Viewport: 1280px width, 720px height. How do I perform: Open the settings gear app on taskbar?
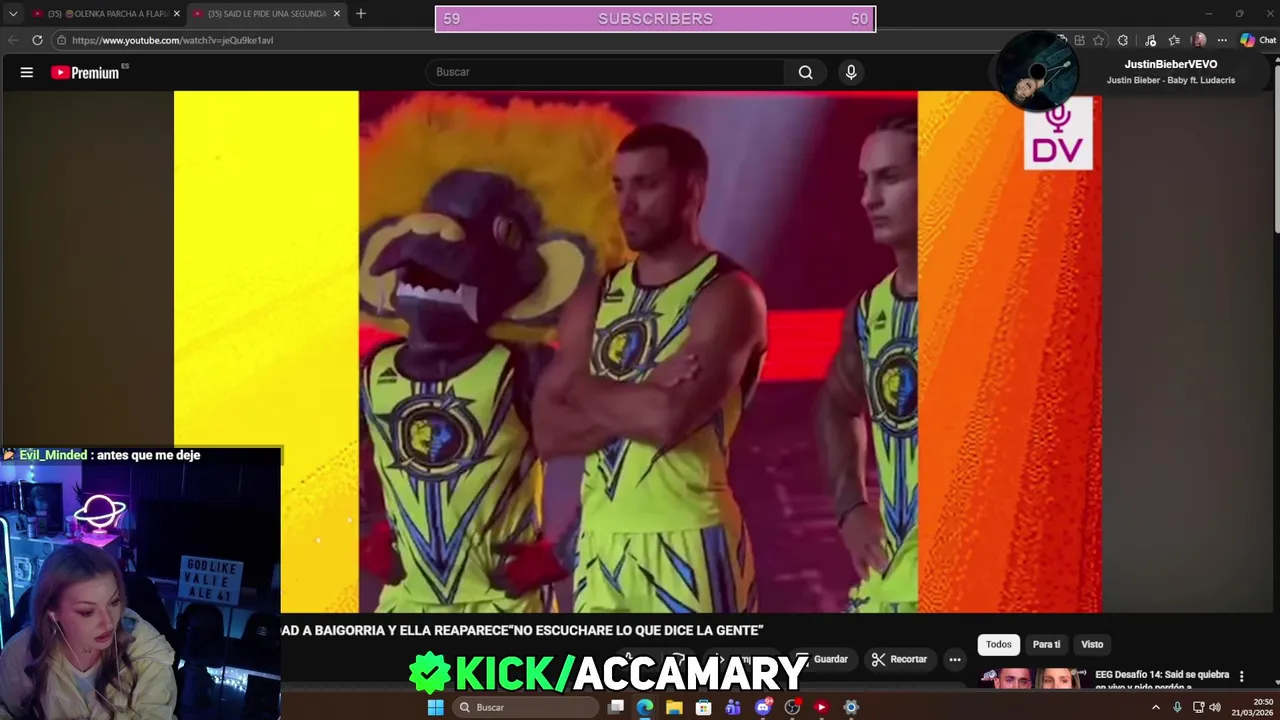pyautogui.click(x=851, y=707)
